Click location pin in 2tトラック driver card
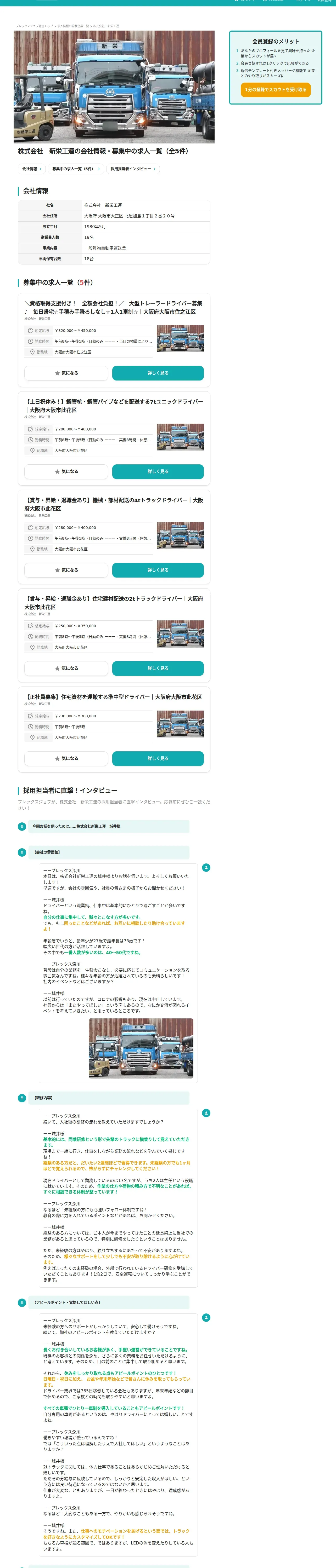 (32, 647)
